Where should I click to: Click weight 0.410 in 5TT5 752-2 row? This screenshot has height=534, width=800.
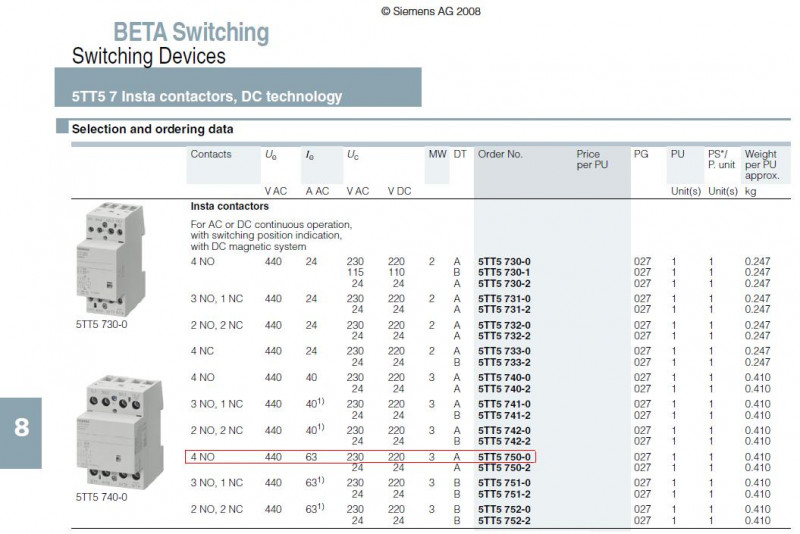(757, 521)
